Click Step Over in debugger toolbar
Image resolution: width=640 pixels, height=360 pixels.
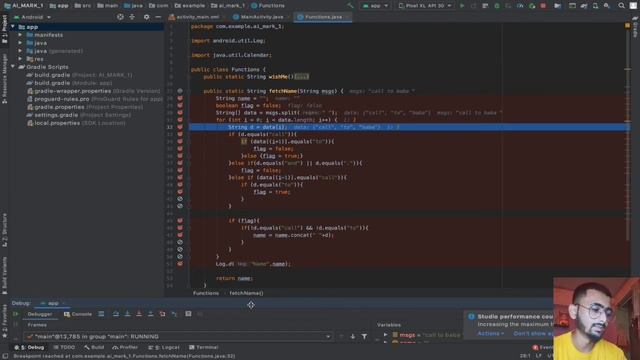(116, 314)
